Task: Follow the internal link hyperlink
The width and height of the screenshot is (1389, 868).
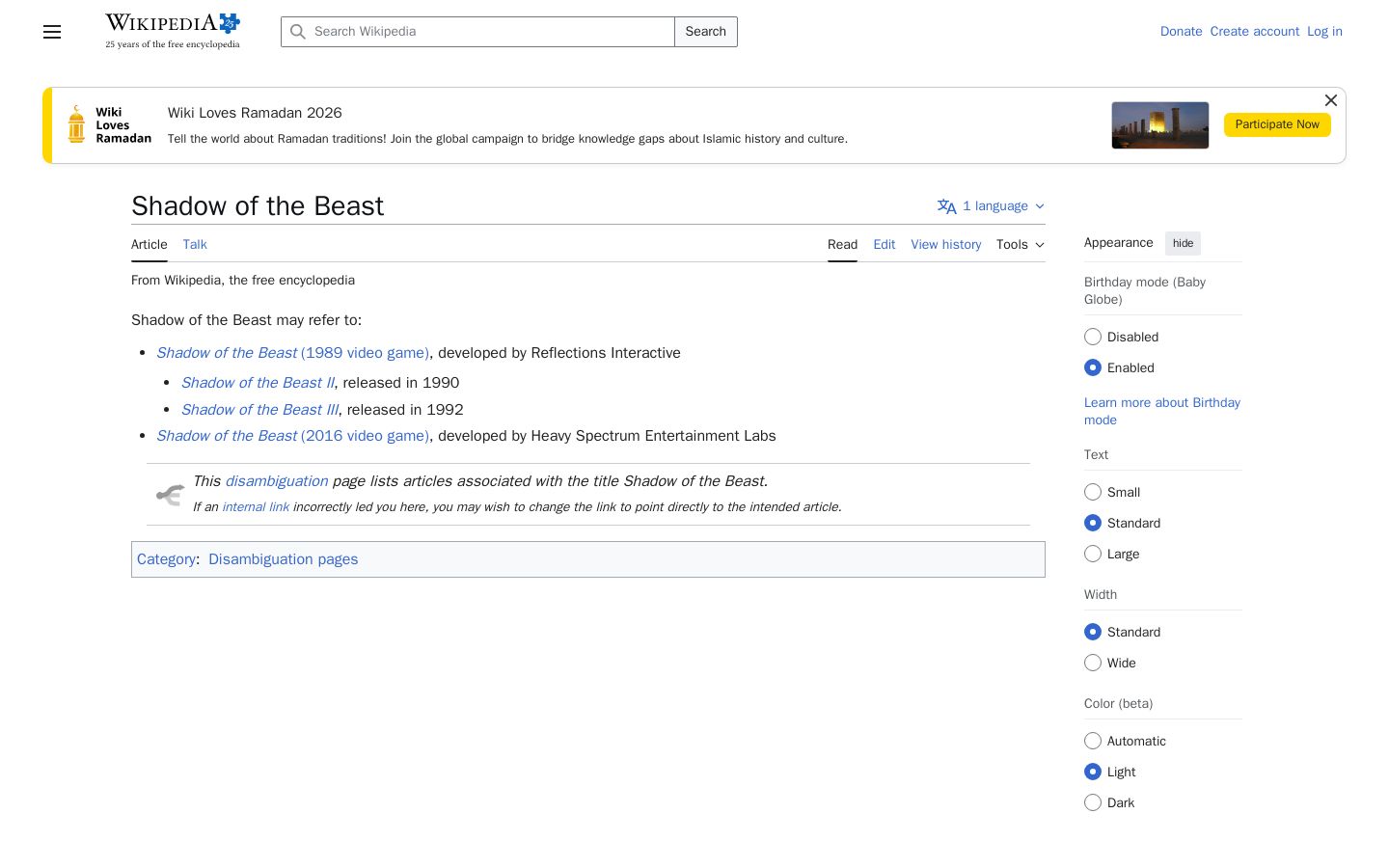Action: click(256, 507)
